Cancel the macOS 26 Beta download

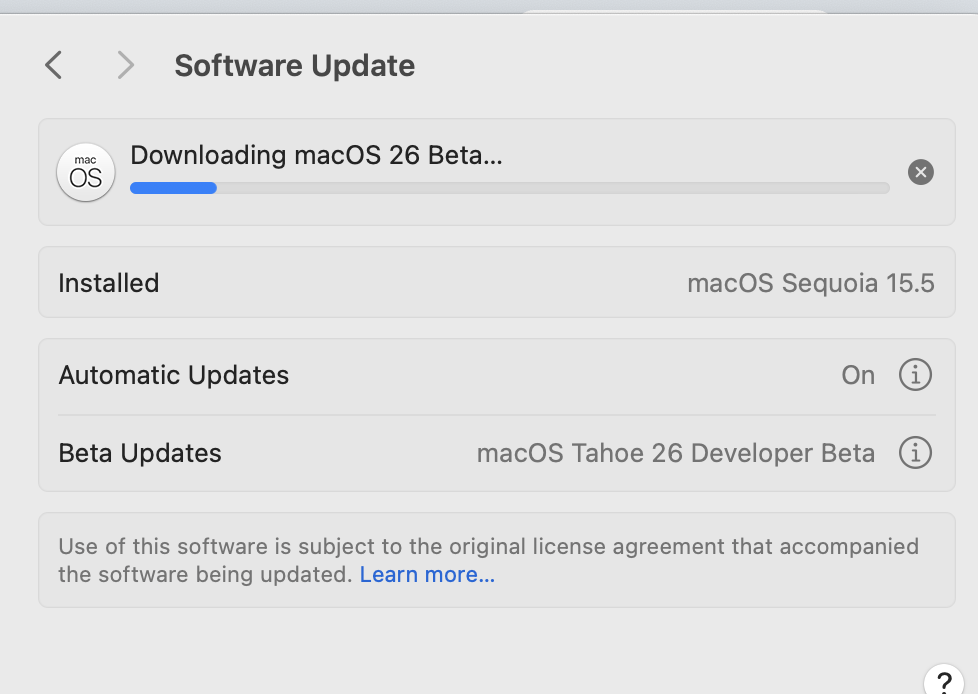920,172
